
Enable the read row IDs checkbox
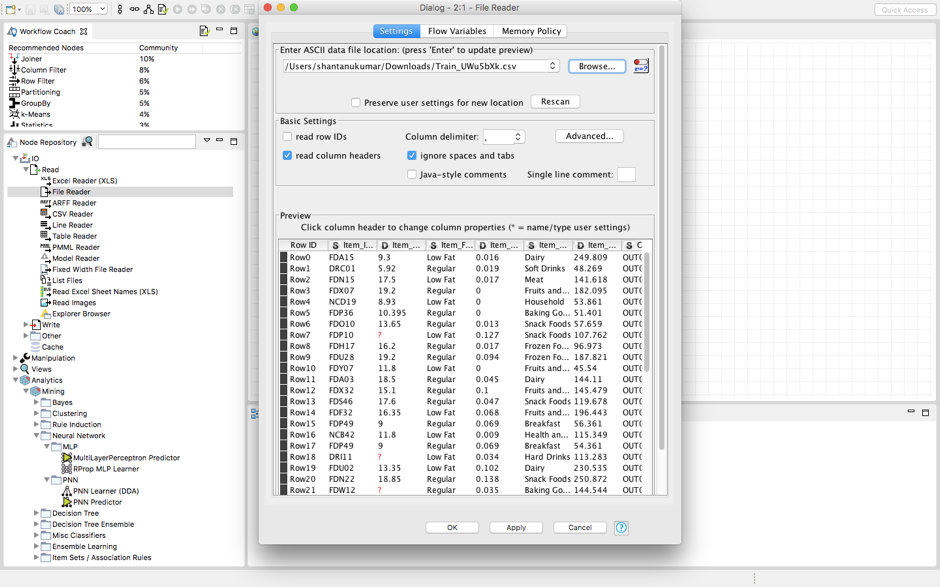[288, 137]
